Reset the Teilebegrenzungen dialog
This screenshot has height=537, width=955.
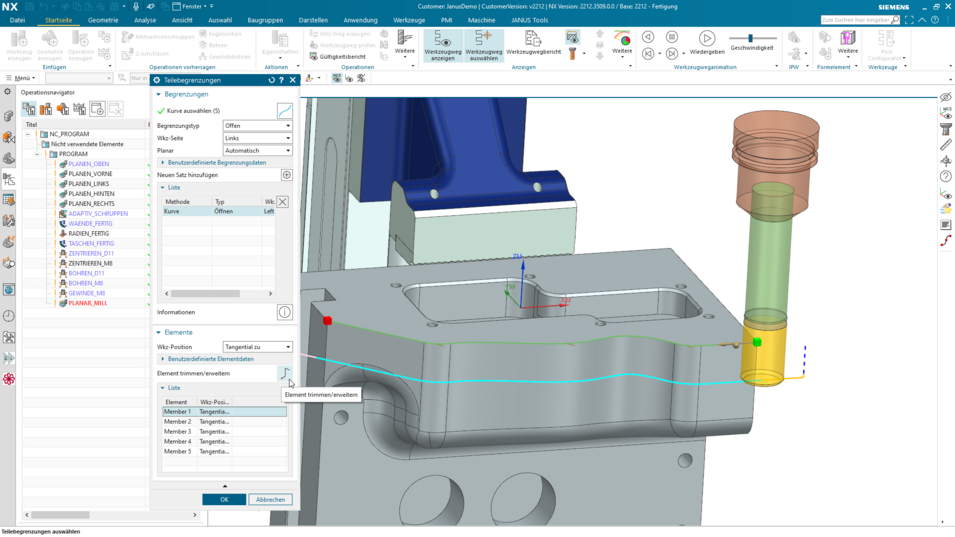272,80
